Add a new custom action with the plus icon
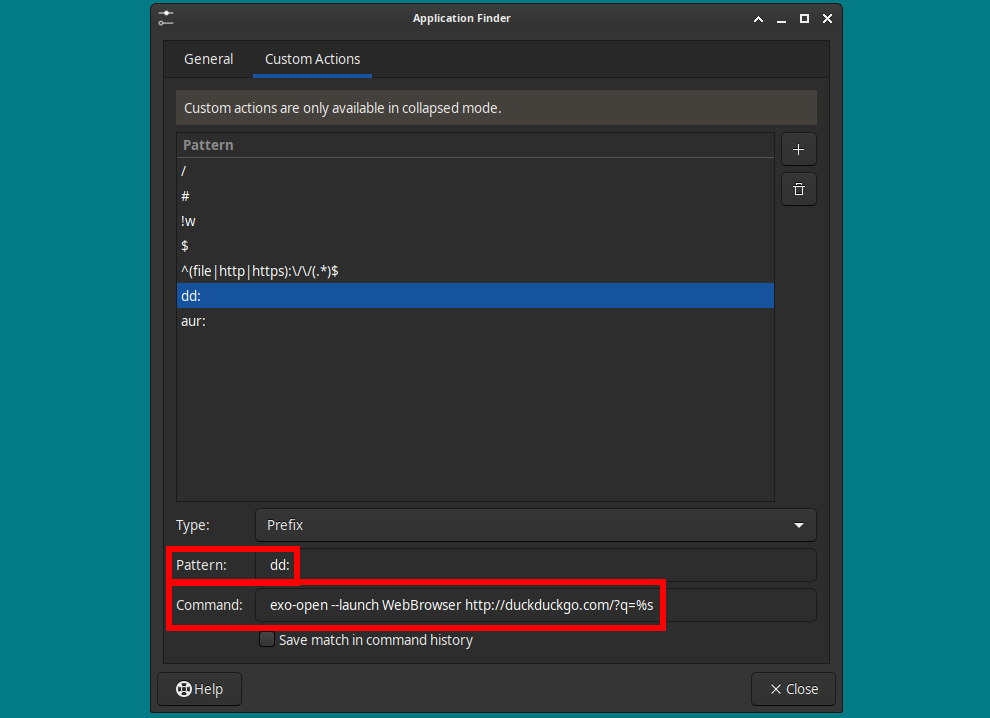This screenshot has height=718, width=990. point(798,148)
